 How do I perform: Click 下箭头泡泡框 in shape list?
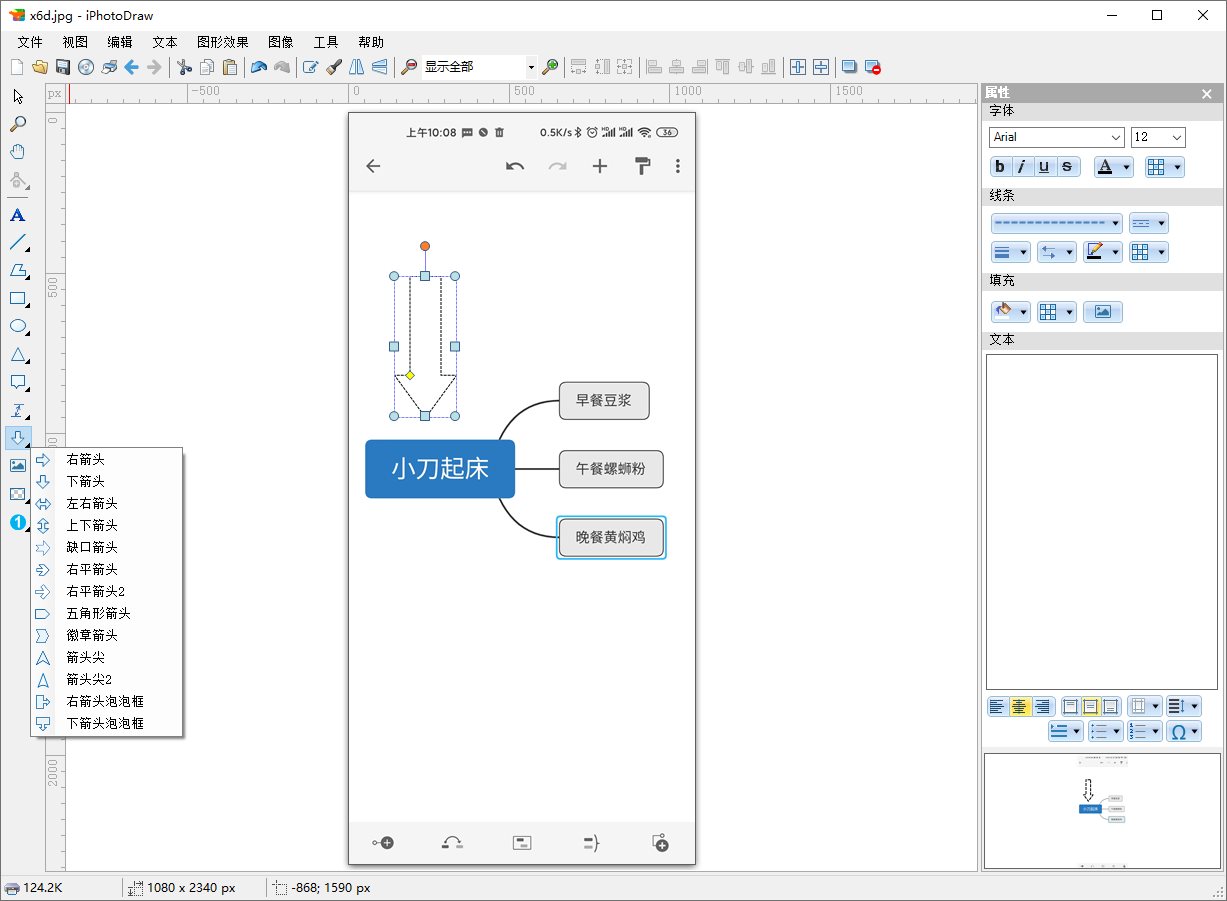105,723
